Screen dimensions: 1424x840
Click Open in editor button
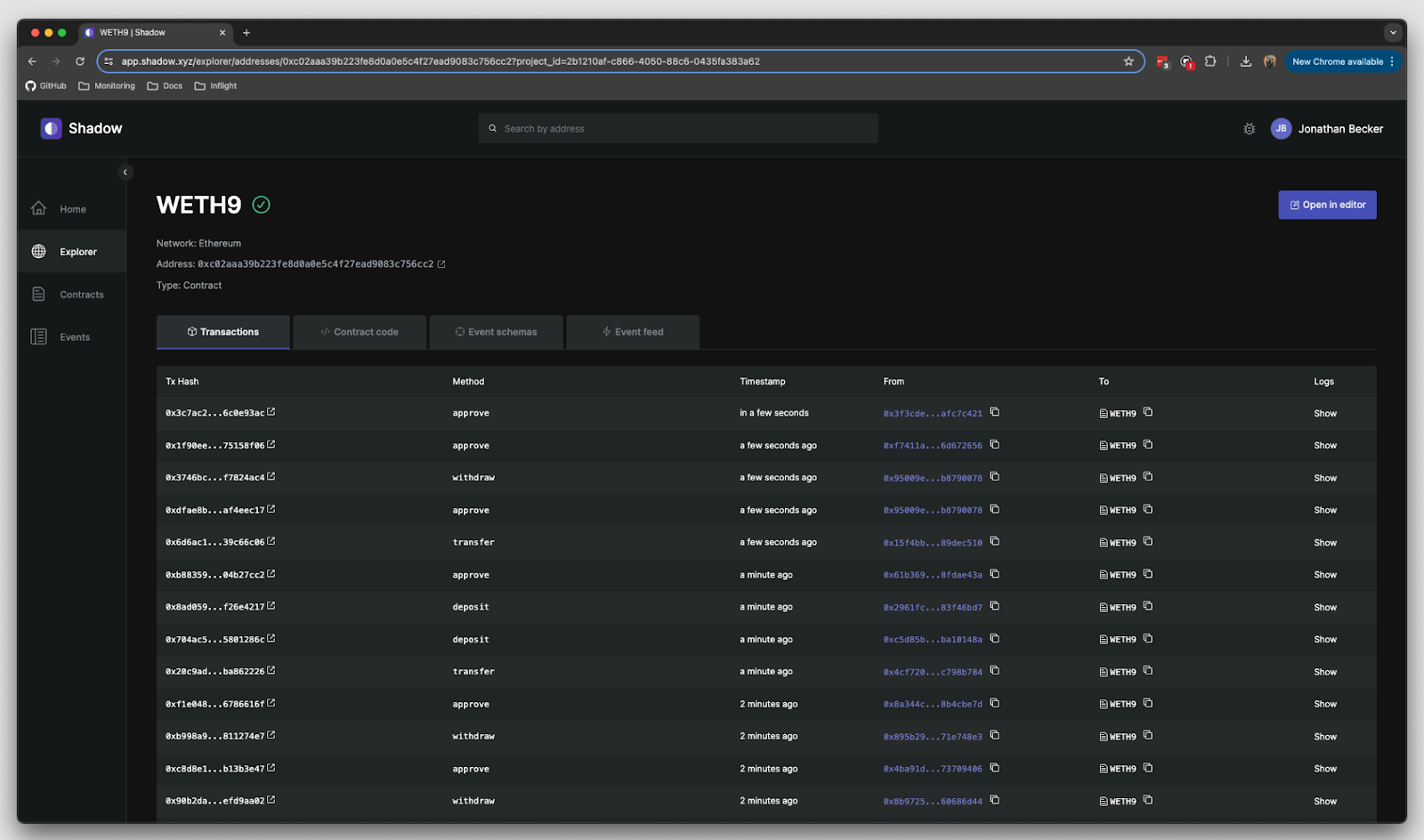pos(1327,205)
